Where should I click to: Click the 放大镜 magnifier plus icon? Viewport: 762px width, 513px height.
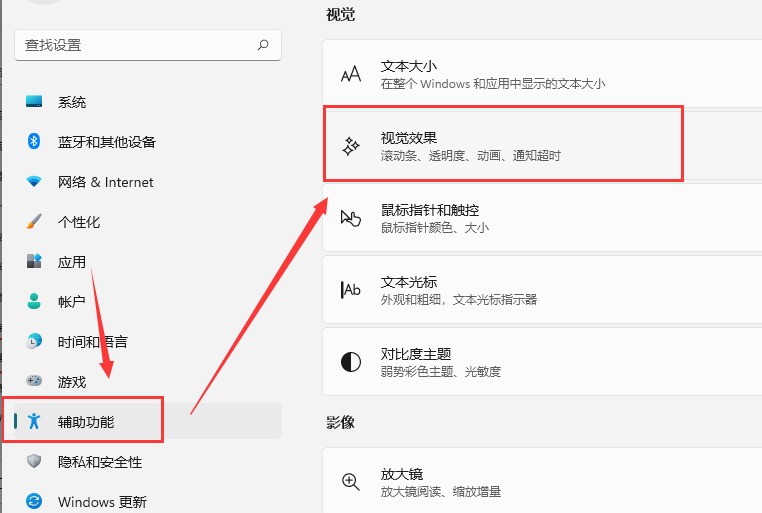coord(351,482)
